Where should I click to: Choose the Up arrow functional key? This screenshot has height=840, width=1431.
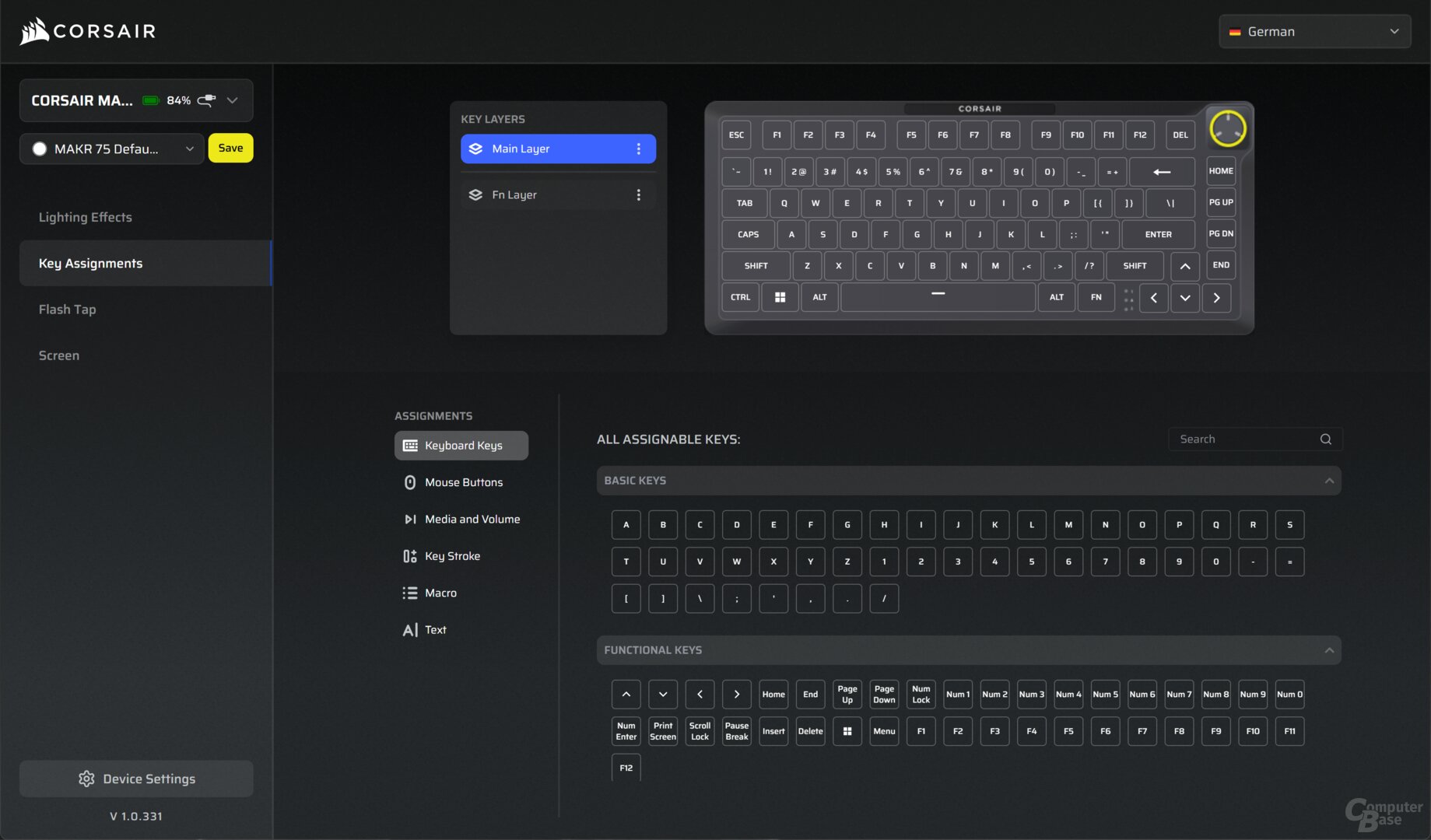(x=626, y=695)
